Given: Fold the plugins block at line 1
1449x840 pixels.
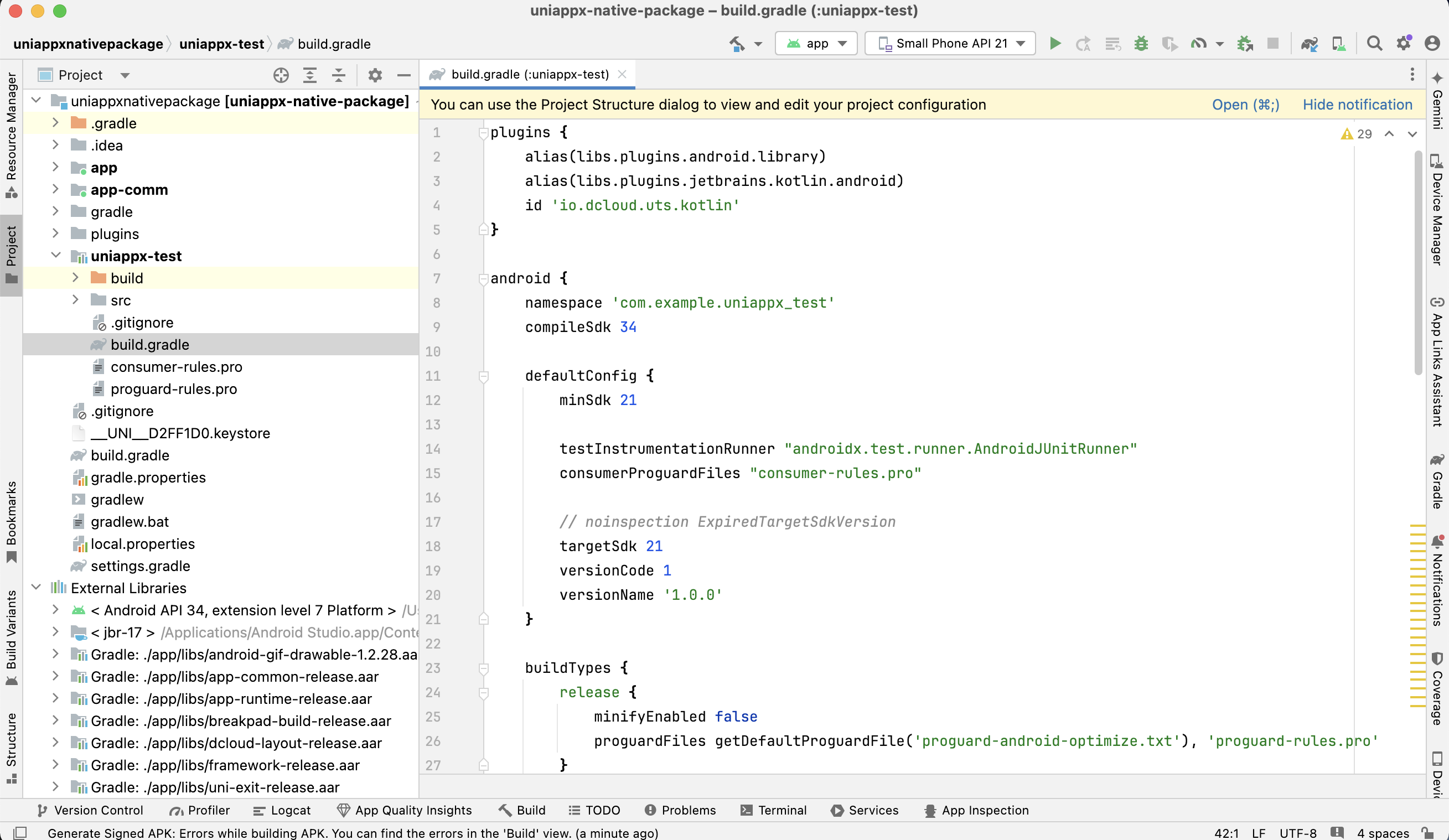Looking at the screenshot, I should click(483, 133).
